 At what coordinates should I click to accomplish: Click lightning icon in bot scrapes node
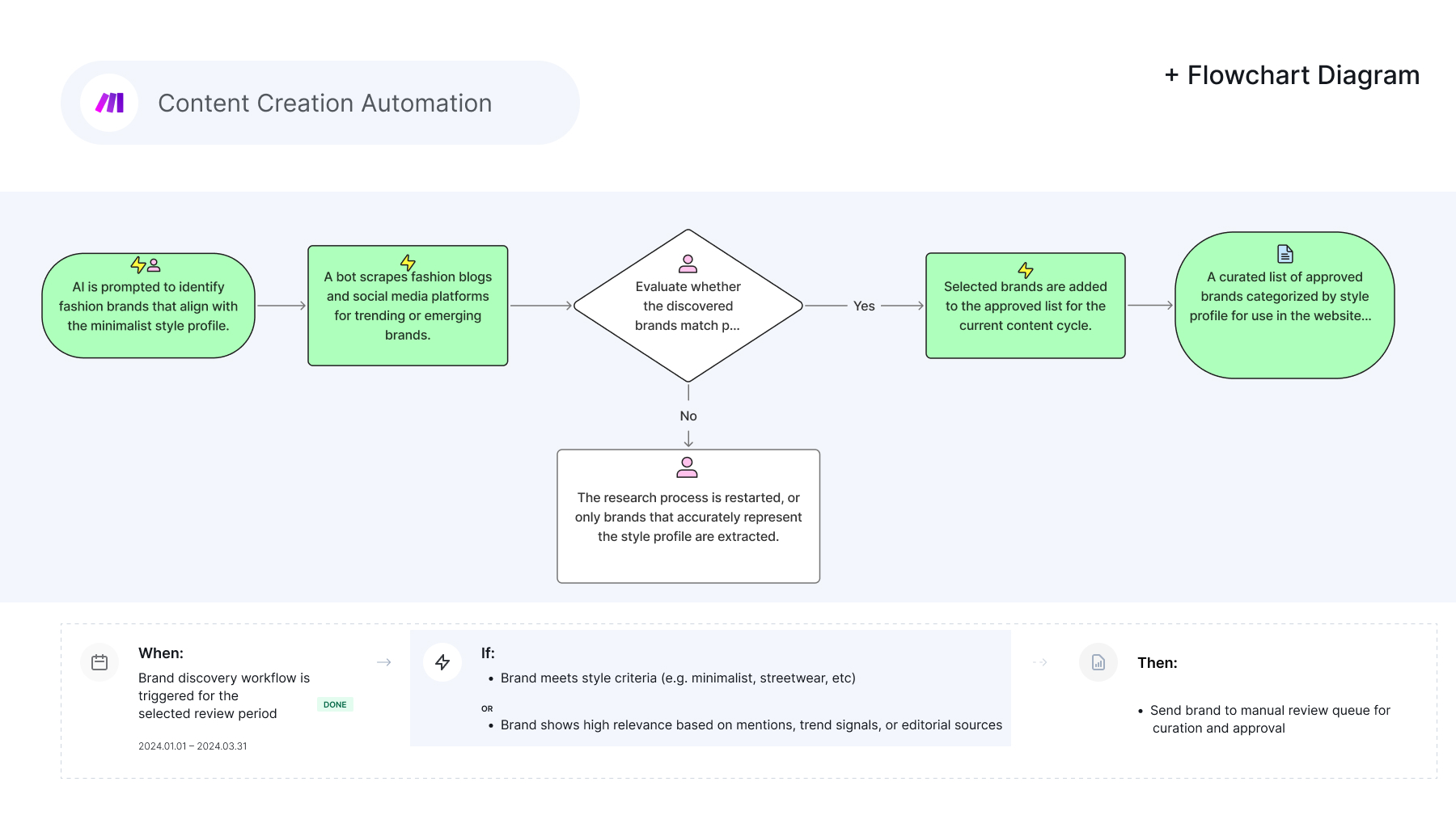(x=408, y=262)
